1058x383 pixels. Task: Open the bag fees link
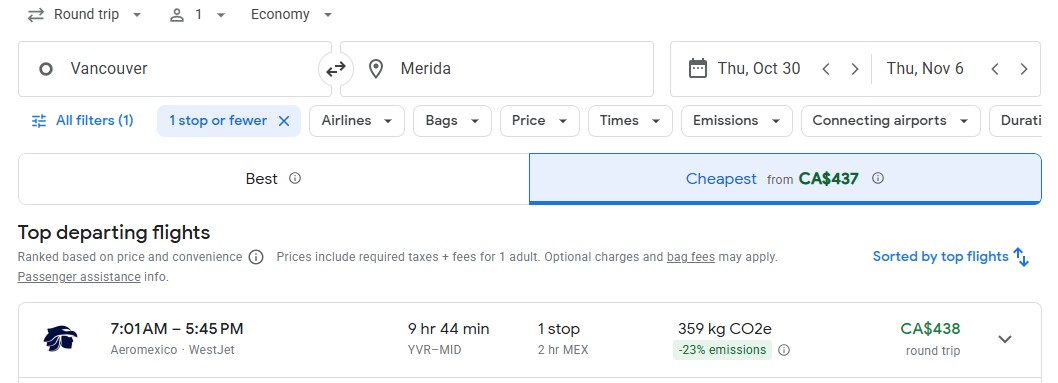691,257
